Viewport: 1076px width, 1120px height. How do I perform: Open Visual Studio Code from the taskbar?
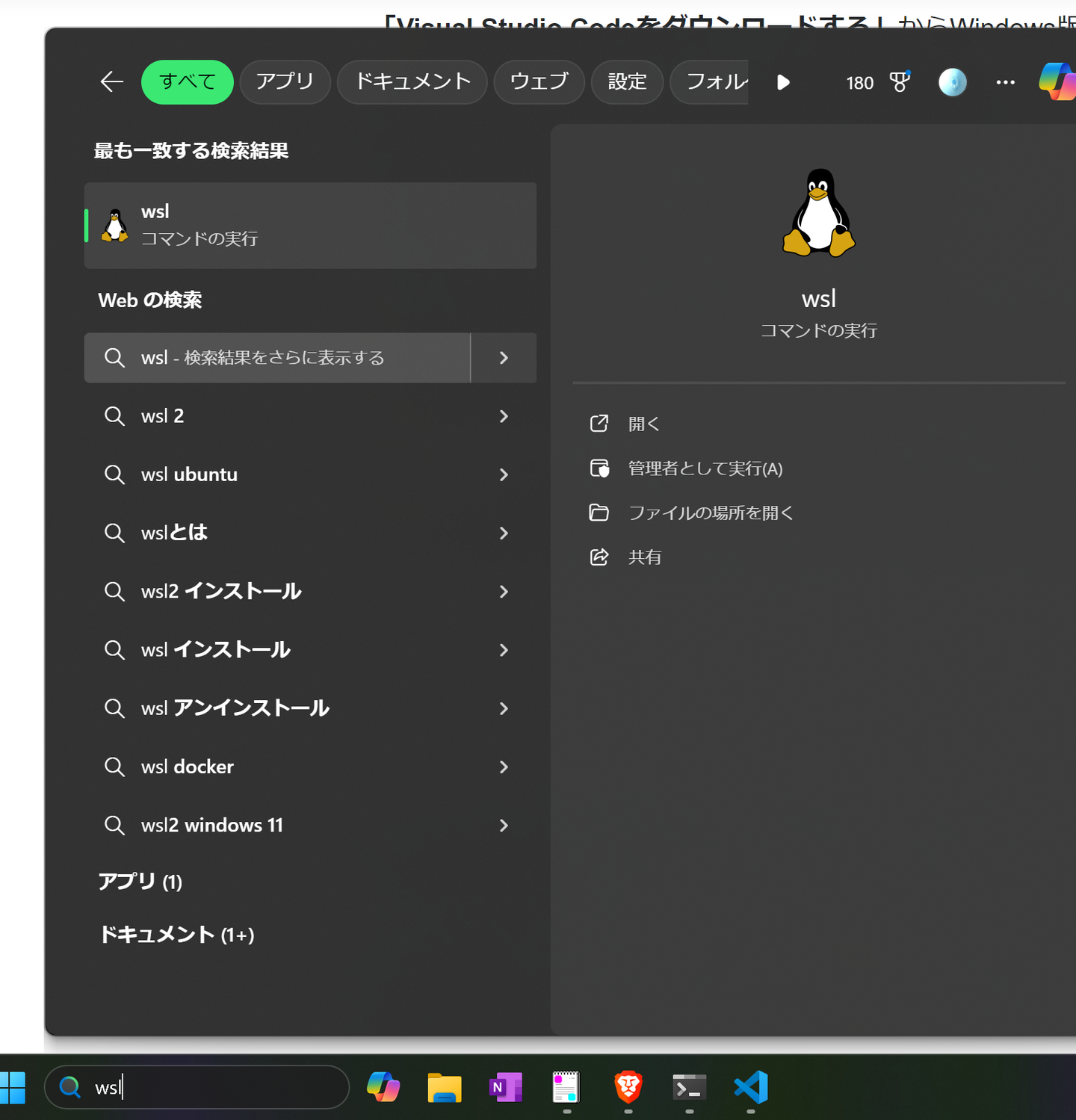tap(751, 1087)
